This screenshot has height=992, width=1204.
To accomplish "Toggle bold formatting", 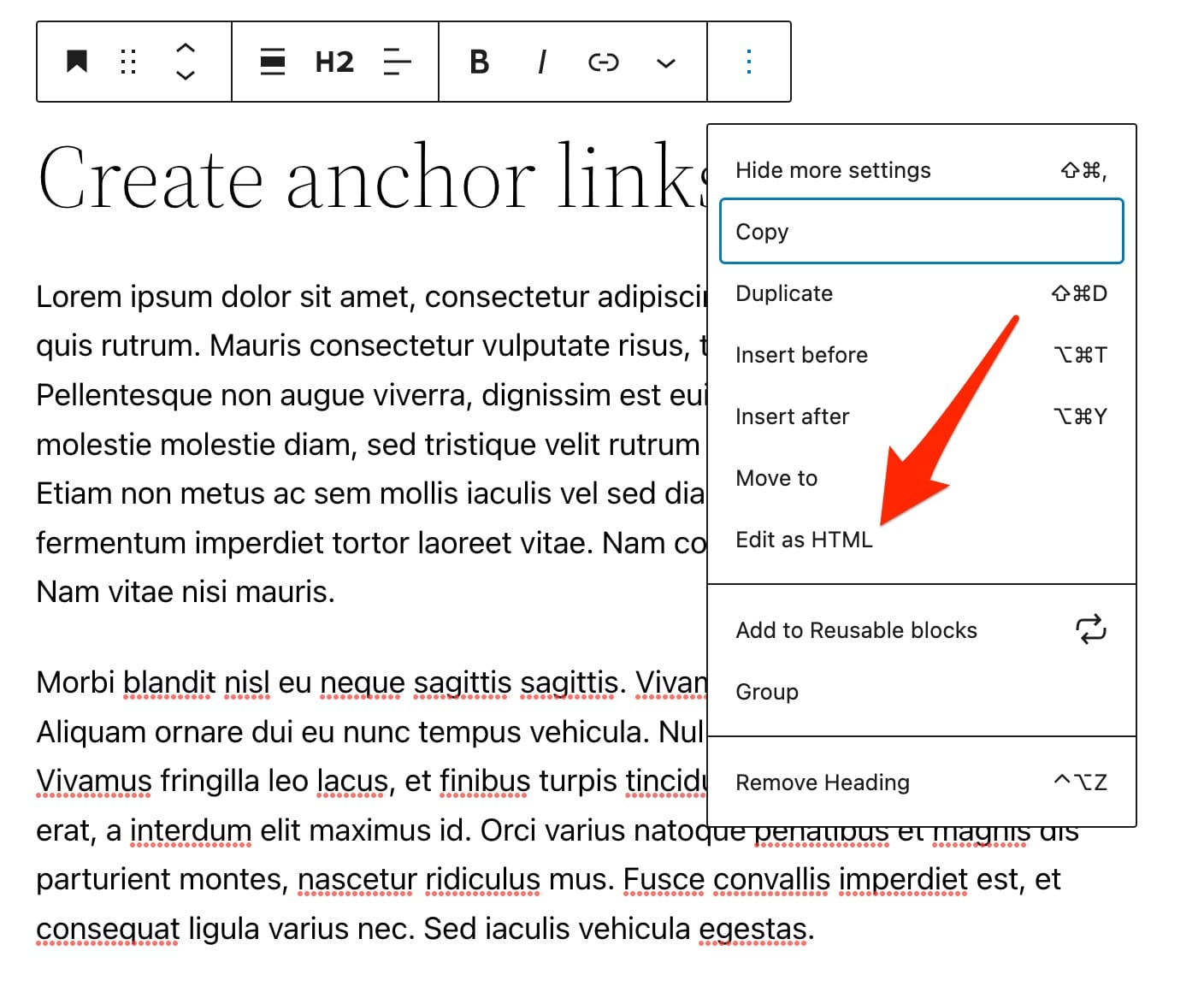I will pos(480,62).
